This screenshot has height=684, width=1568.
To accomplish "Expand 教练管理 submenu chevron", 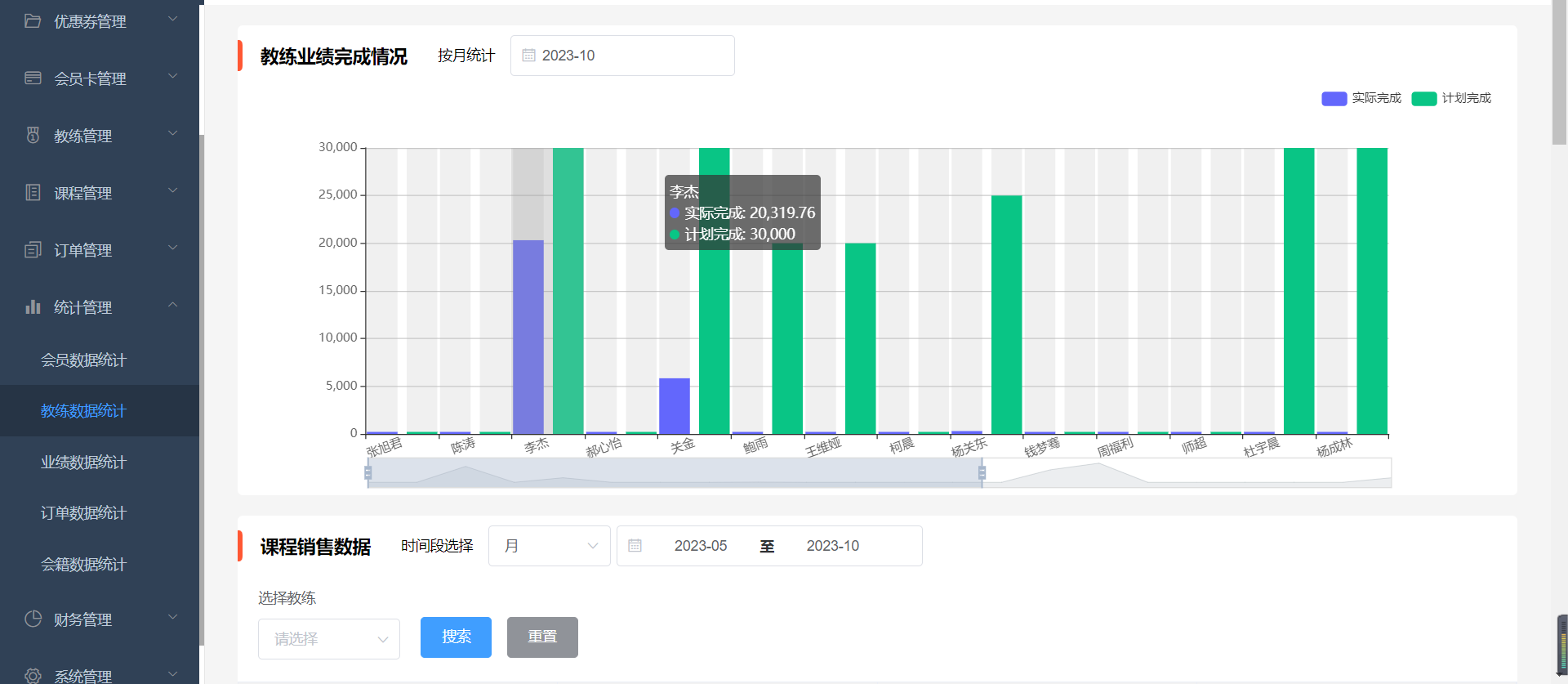I will 172,133.
